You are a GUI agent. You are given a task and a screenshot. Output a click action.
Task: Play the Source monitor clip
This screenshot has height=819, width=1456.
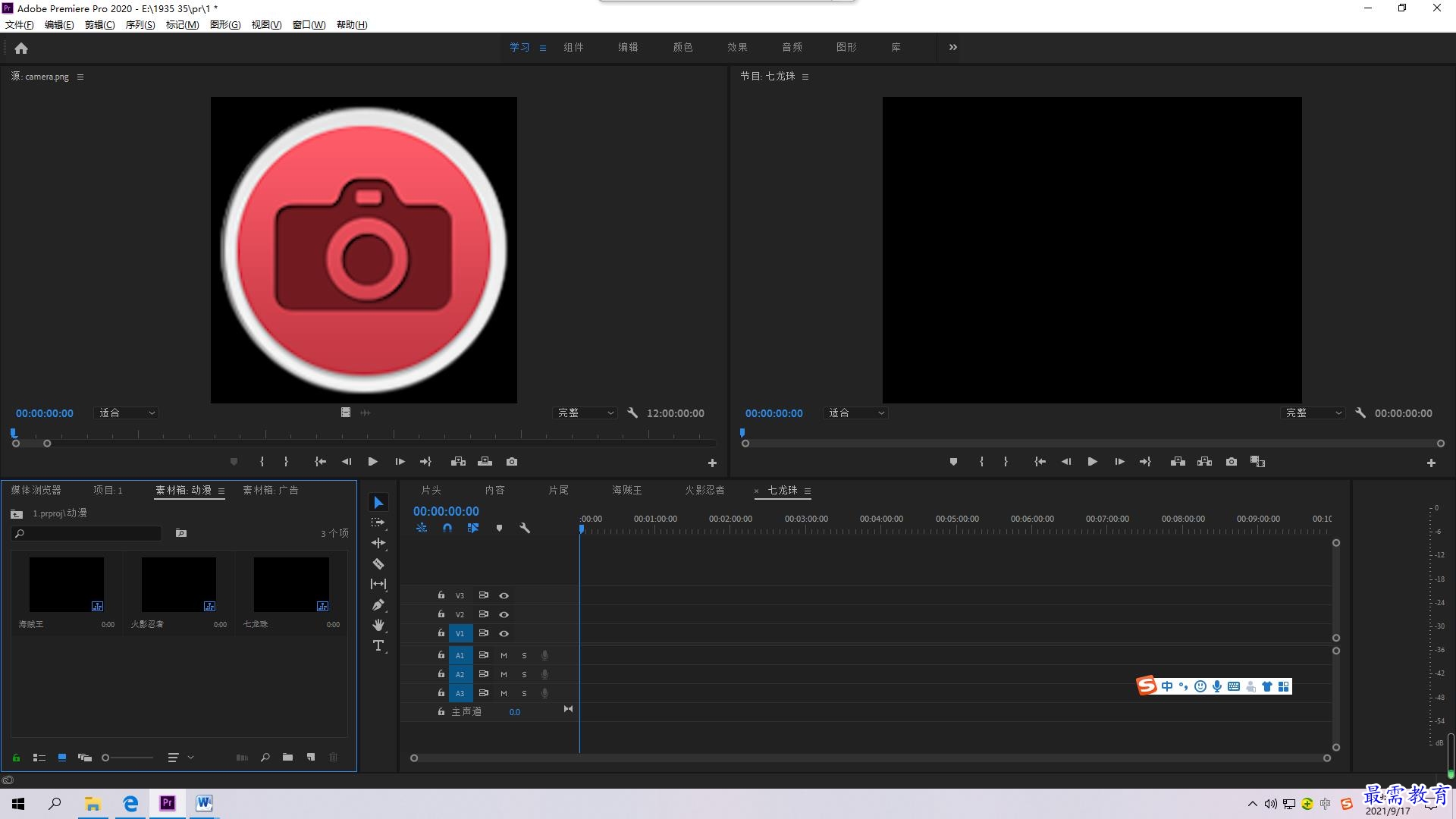point(372,462)
